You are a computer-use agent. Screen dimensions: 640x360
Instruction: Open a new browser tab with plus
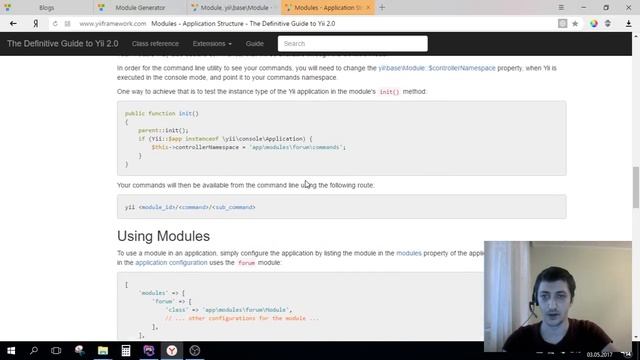click(x=382, y=7)
